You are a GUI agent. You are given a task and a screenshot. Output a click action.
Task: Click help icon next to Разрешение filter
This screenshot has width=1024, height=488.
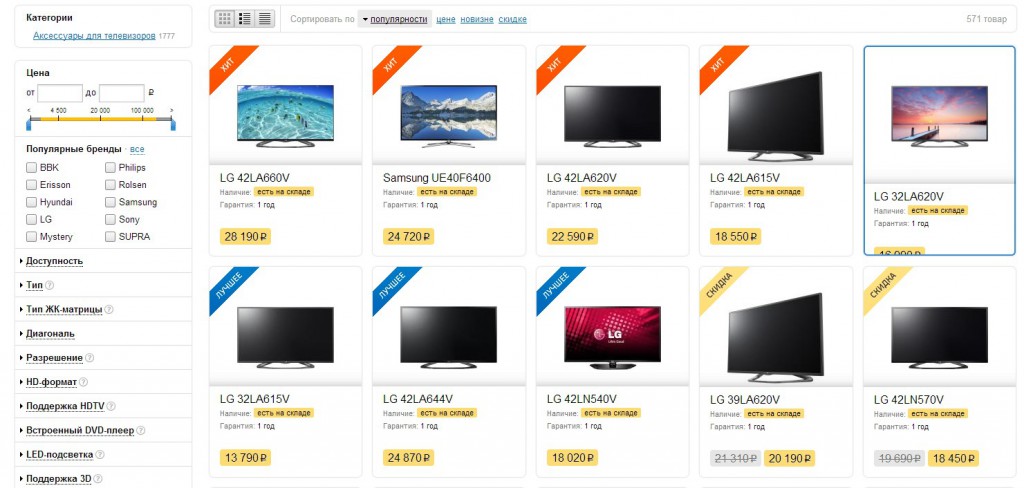click(89, 358)
